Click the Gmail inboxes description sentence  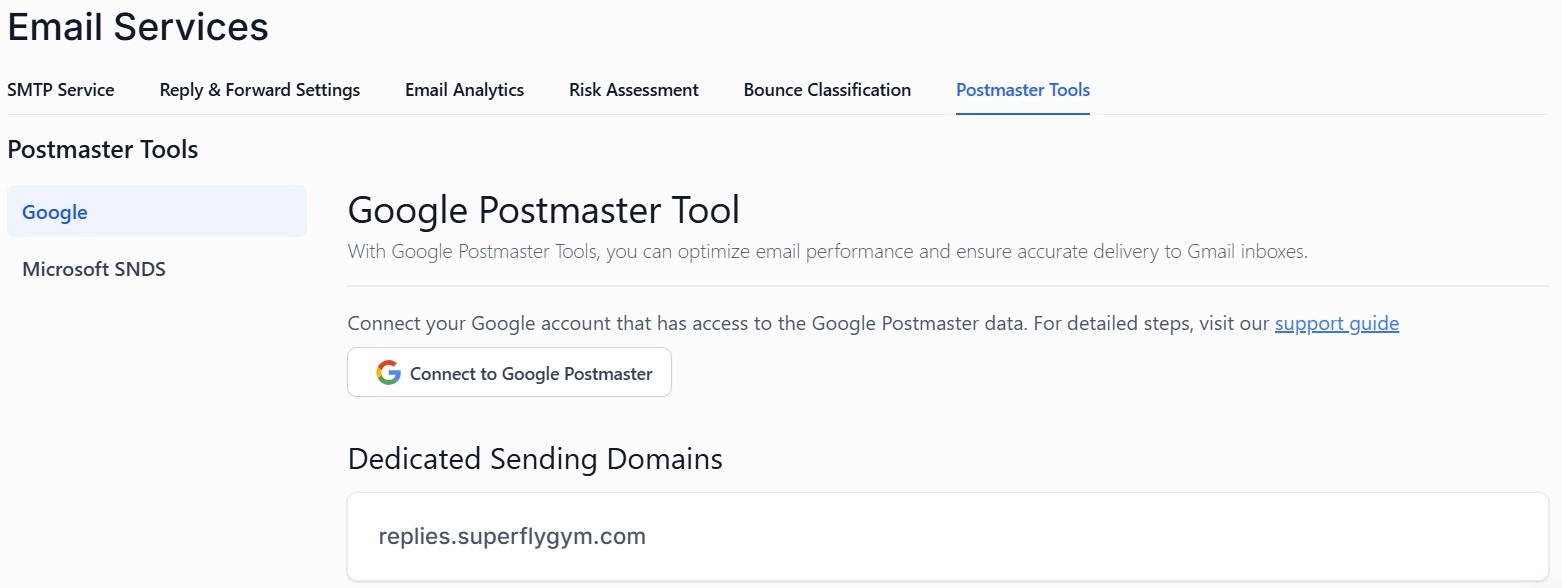(x=827, y=252)
